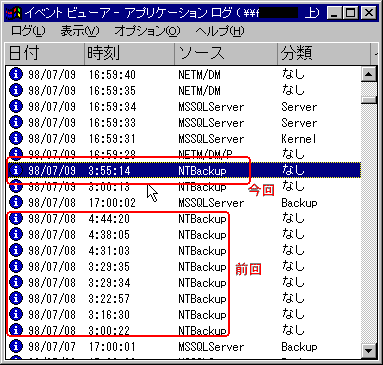
Task: Click info icon of 3:55:14 NTBackup event
Action: (x=16, y=170)
